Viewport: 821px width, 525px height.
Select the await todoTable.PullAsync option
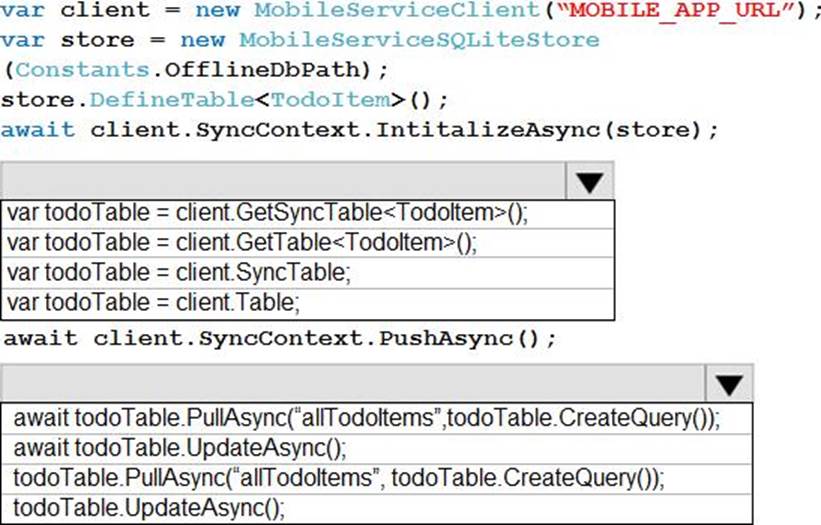[367, 417]
